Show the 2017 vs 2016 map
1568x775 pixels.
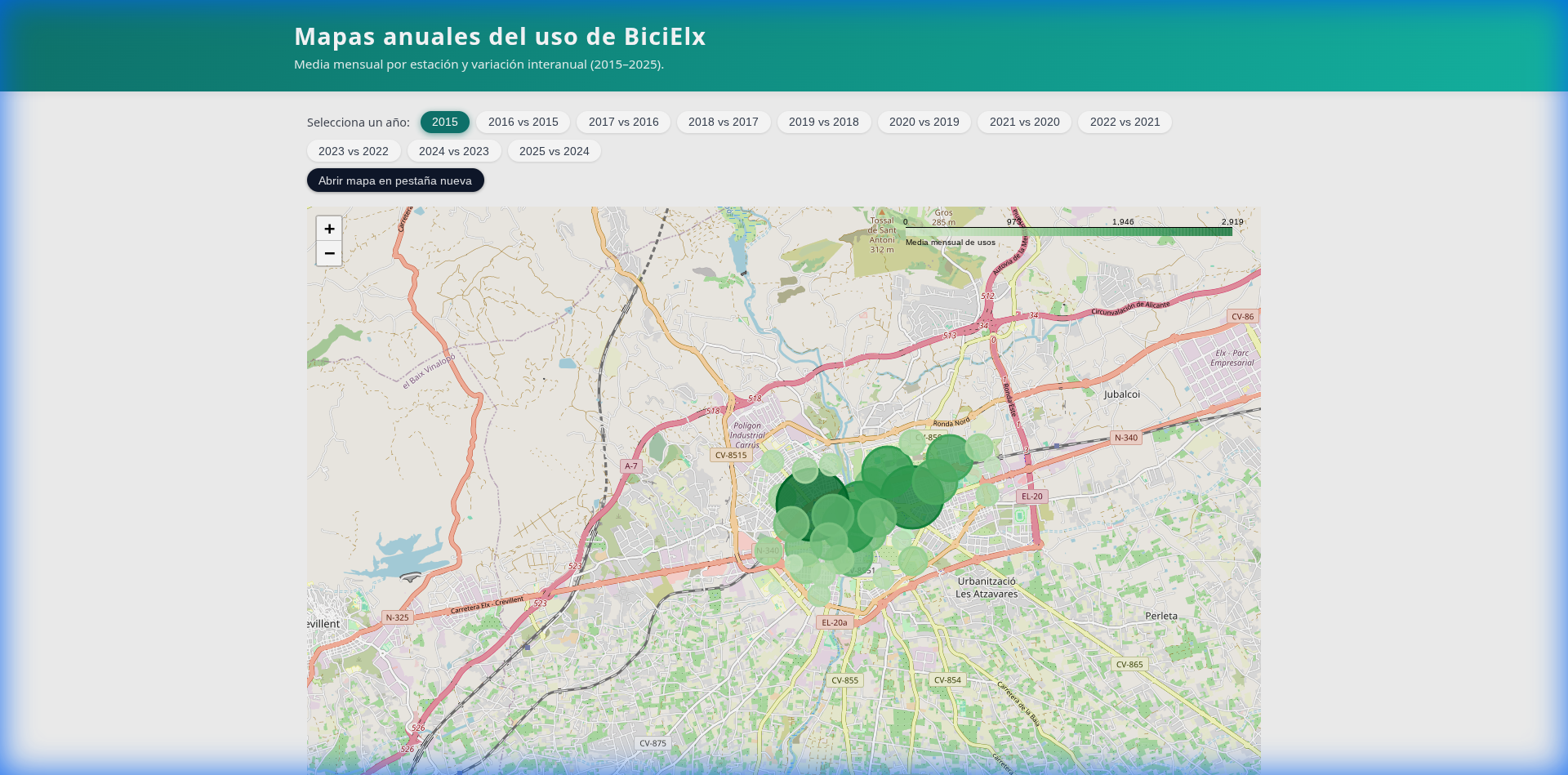(x=624, y=122)
